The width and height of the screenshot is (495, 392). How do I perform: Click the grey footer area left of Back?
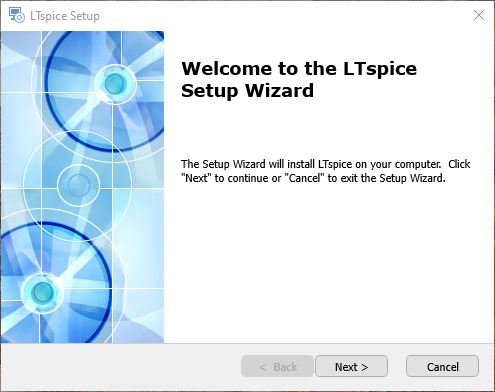click(x=120, y=367)
